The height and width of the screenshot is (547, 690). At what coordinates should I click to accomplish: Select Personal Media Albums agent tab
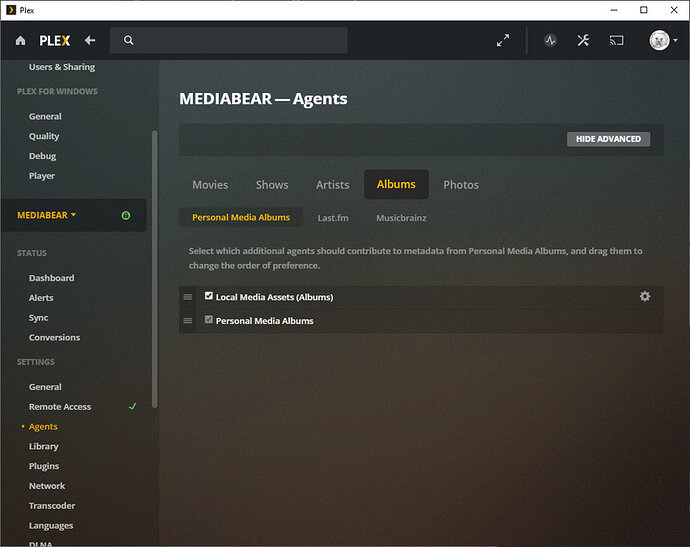coord(241,217)
